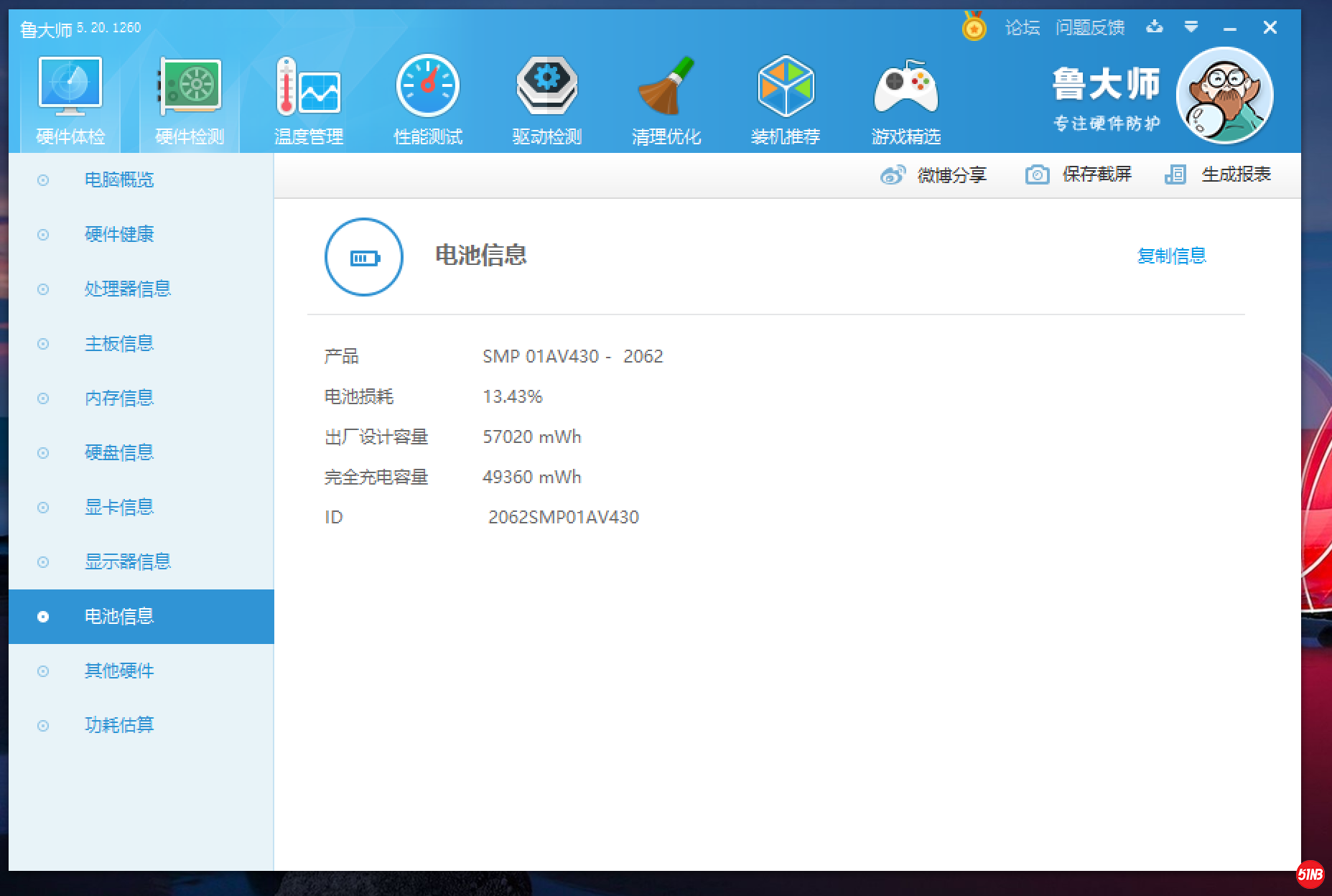Click the gold medal icon in title bar
Image resolution: width=1332 pixels, height=896 pixels.
pos(974,27)
